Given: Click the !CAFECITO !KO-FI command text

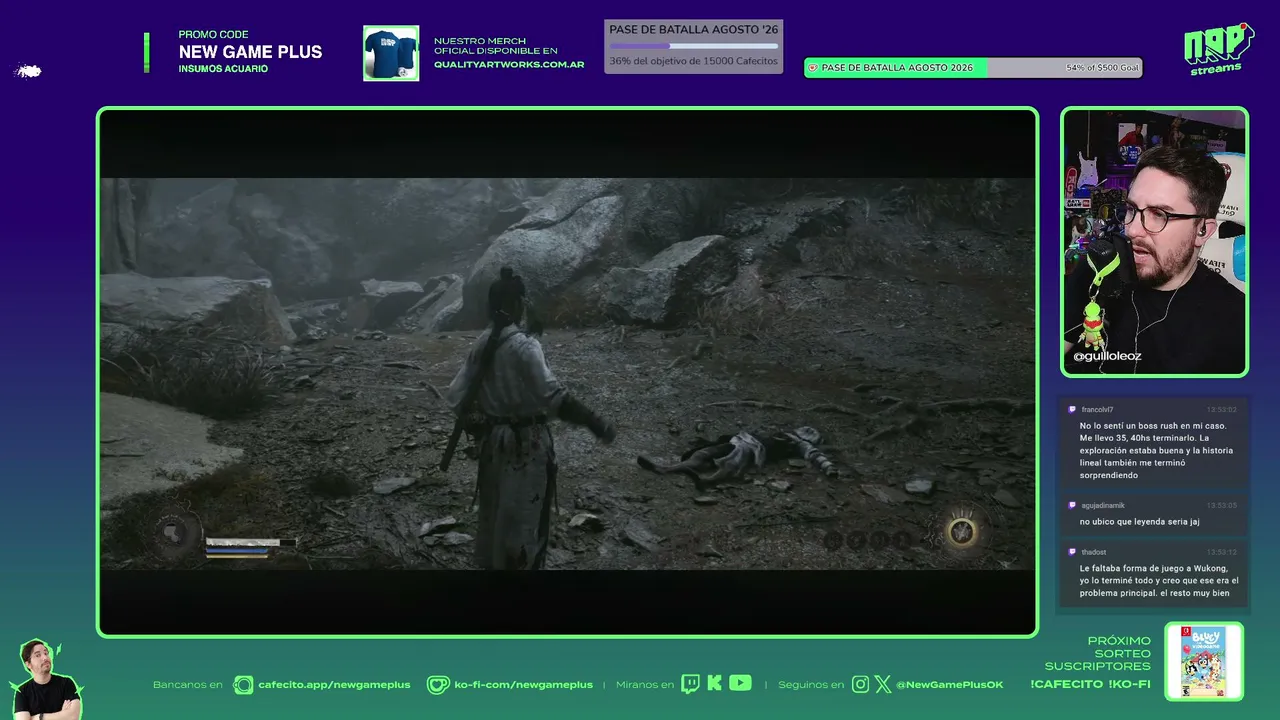Looking at the screenshot, I should pos(1090,684).
